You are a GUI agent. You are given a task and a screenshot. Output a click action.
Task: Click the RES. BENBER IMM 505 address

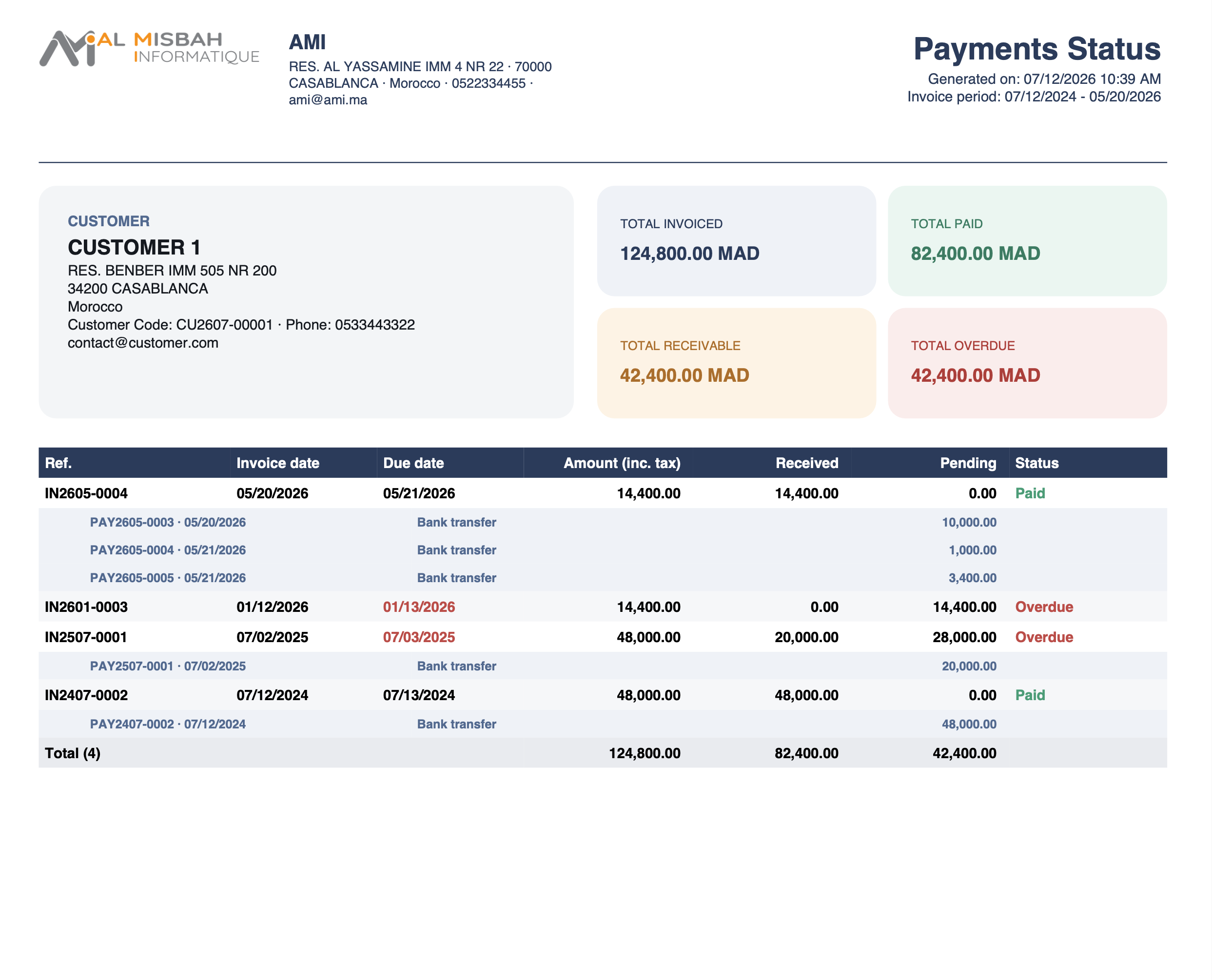[172, 271]
